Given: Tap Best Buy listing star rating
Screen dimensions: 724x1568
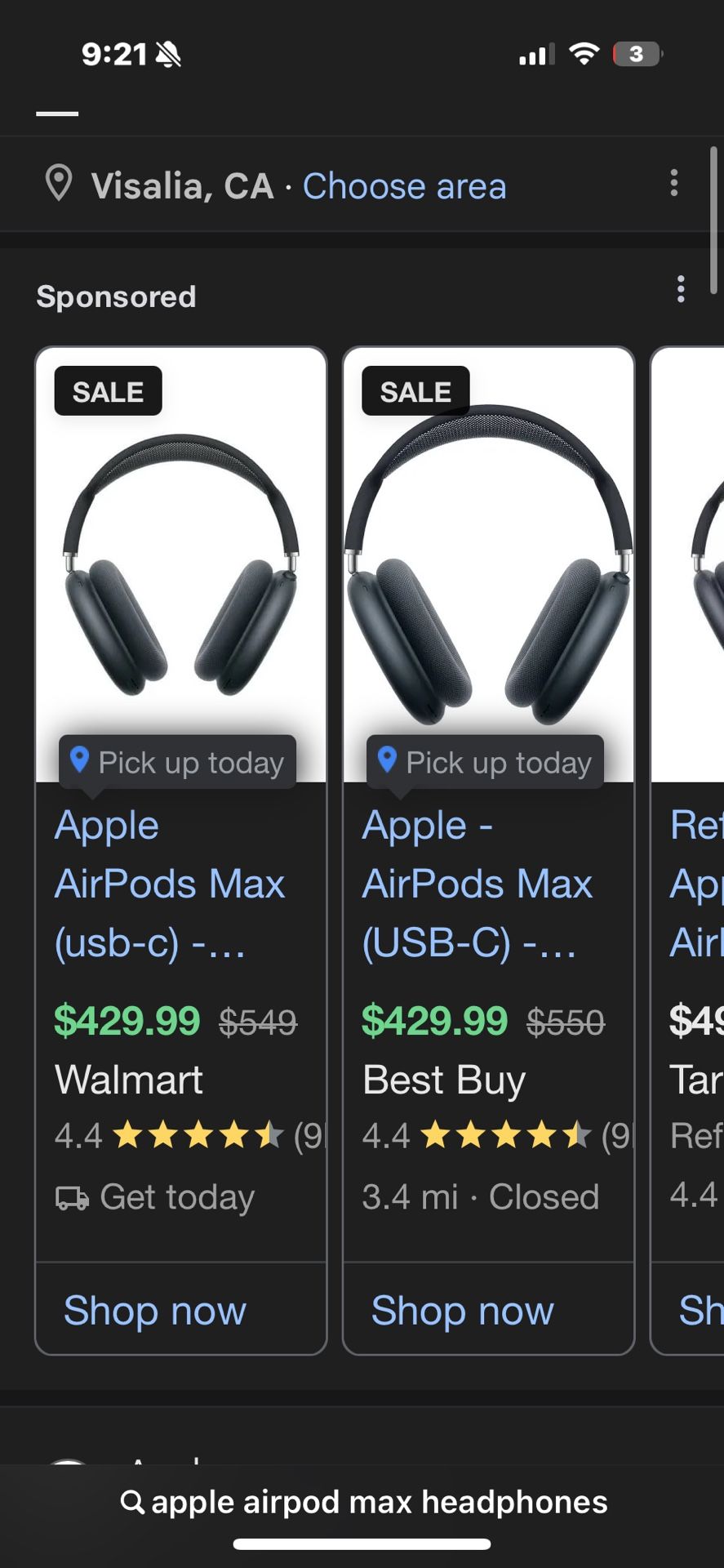Looking at the screenshot, I should (505, 1135).
